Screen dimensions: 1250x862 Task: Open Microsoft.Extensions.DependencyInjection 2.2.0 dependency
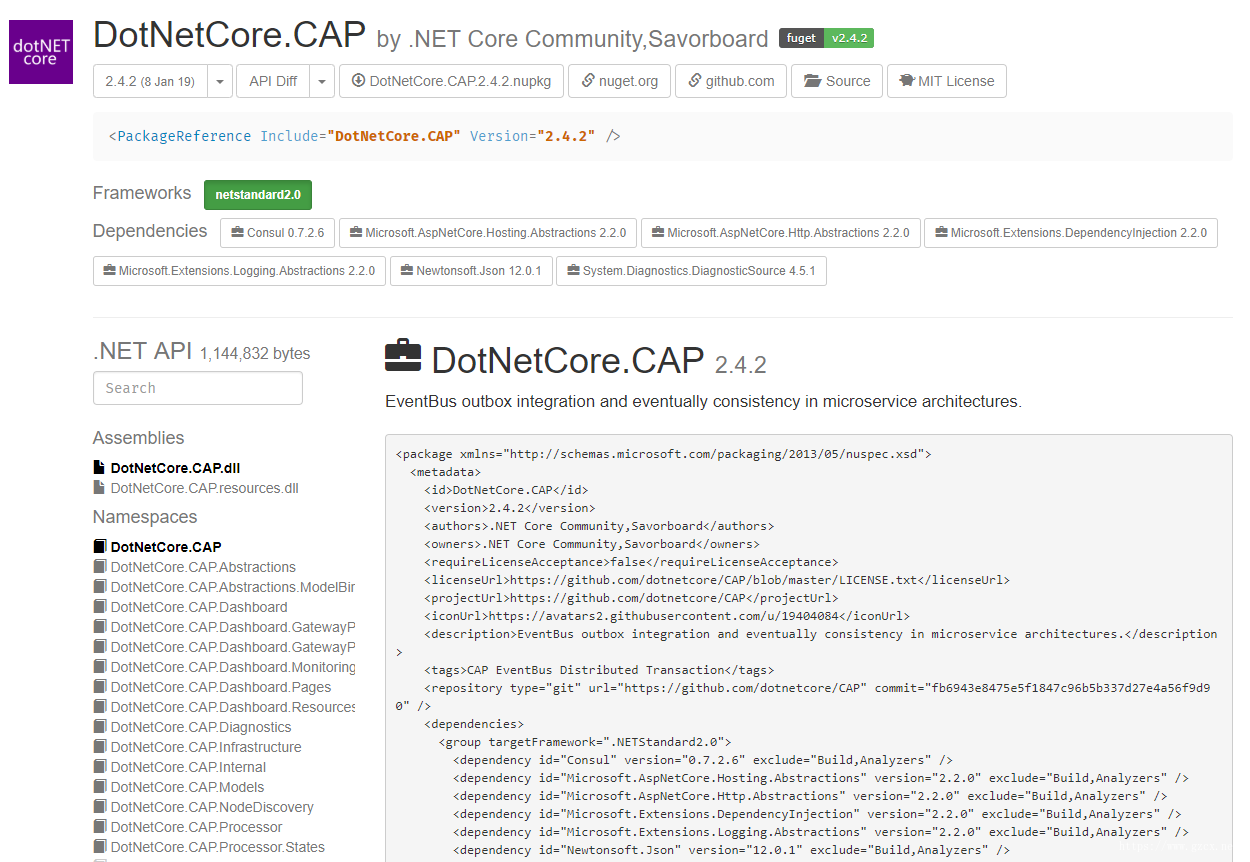[x=1071, y=233]
